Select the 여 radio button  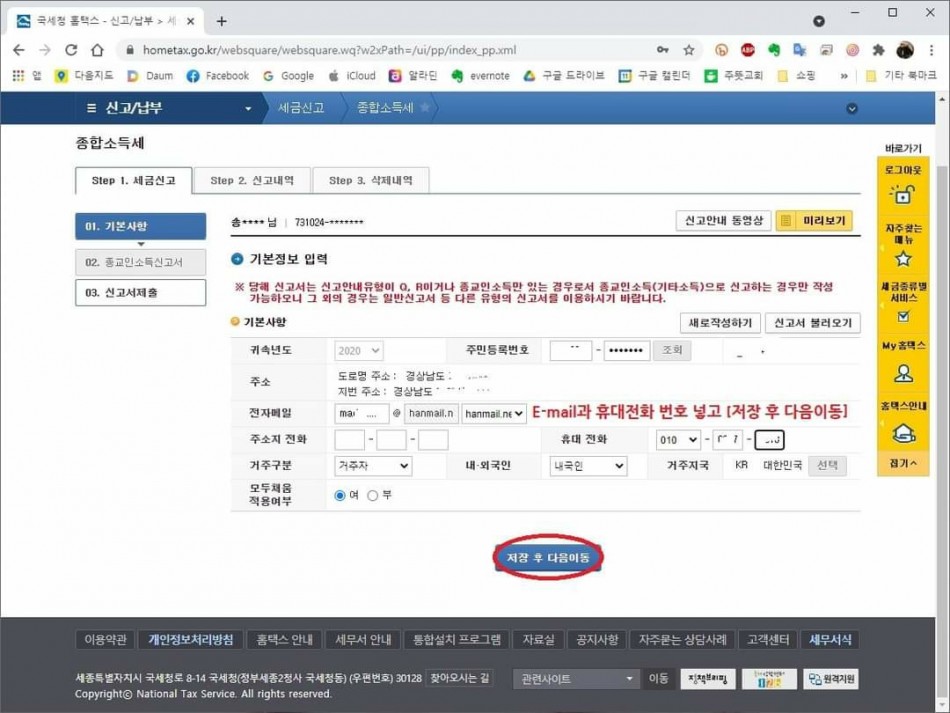coord(340,495)
